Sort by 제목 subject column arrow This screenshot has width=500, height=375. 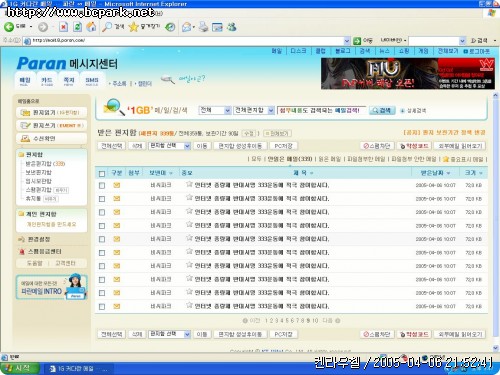312,173
